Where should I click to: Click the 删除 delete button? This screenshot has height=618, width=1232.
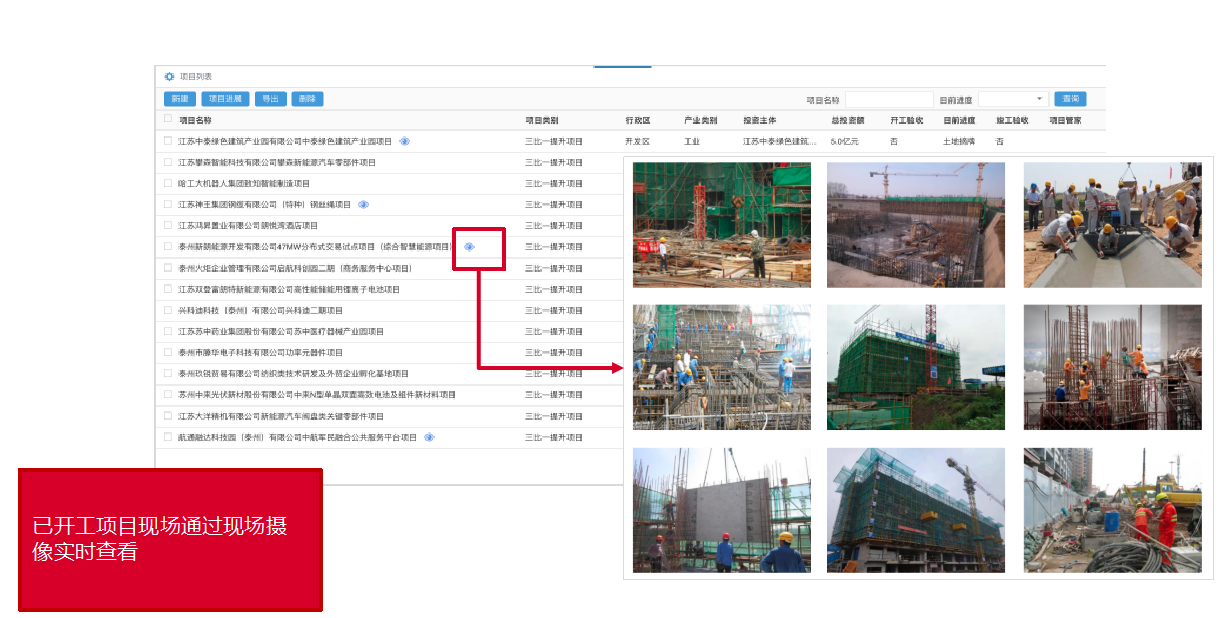click(x=307, y=99)
